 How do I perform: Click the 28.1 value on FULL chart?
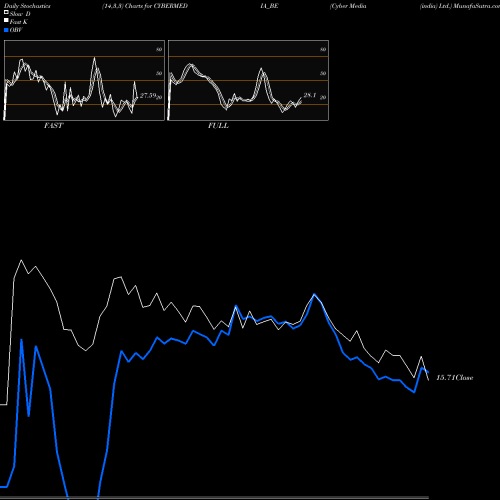click(x=310, y=95)
